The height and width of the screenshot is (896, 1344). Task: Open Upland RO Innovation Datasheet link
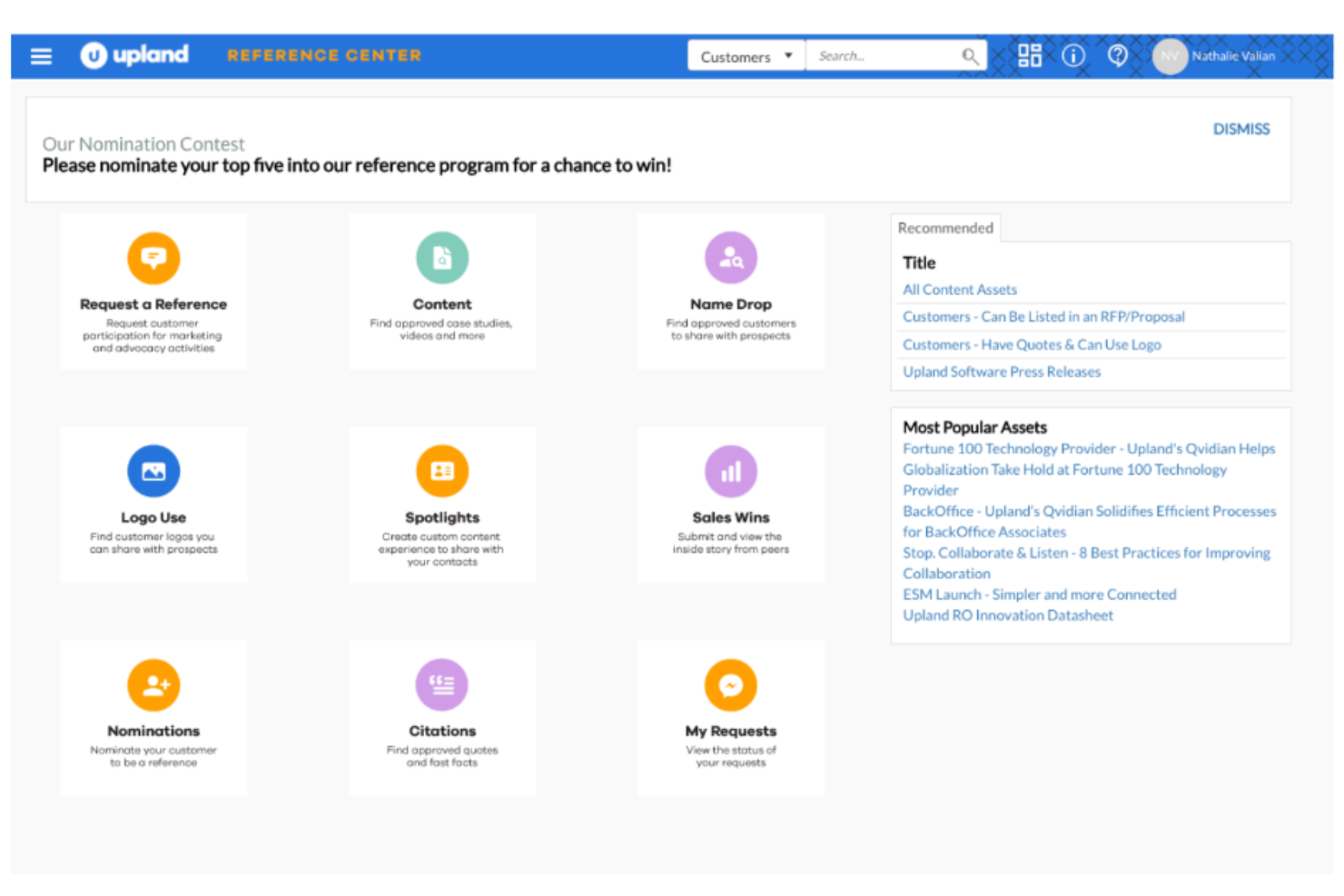tap(1007, 615)
